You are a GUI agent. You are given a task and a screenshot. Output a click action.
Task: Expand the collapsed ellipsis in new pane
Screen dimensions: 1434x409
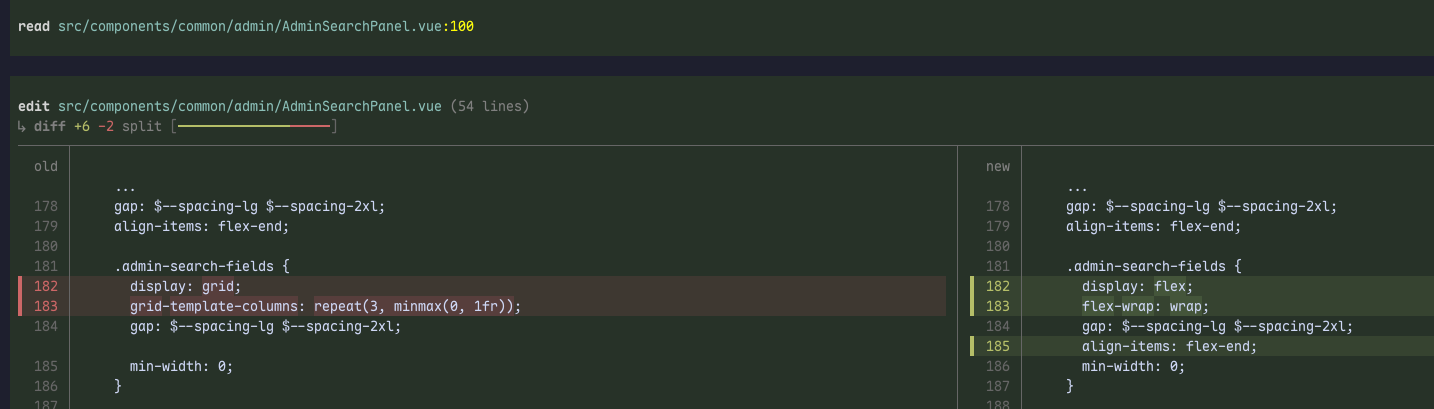[1077, 186]
